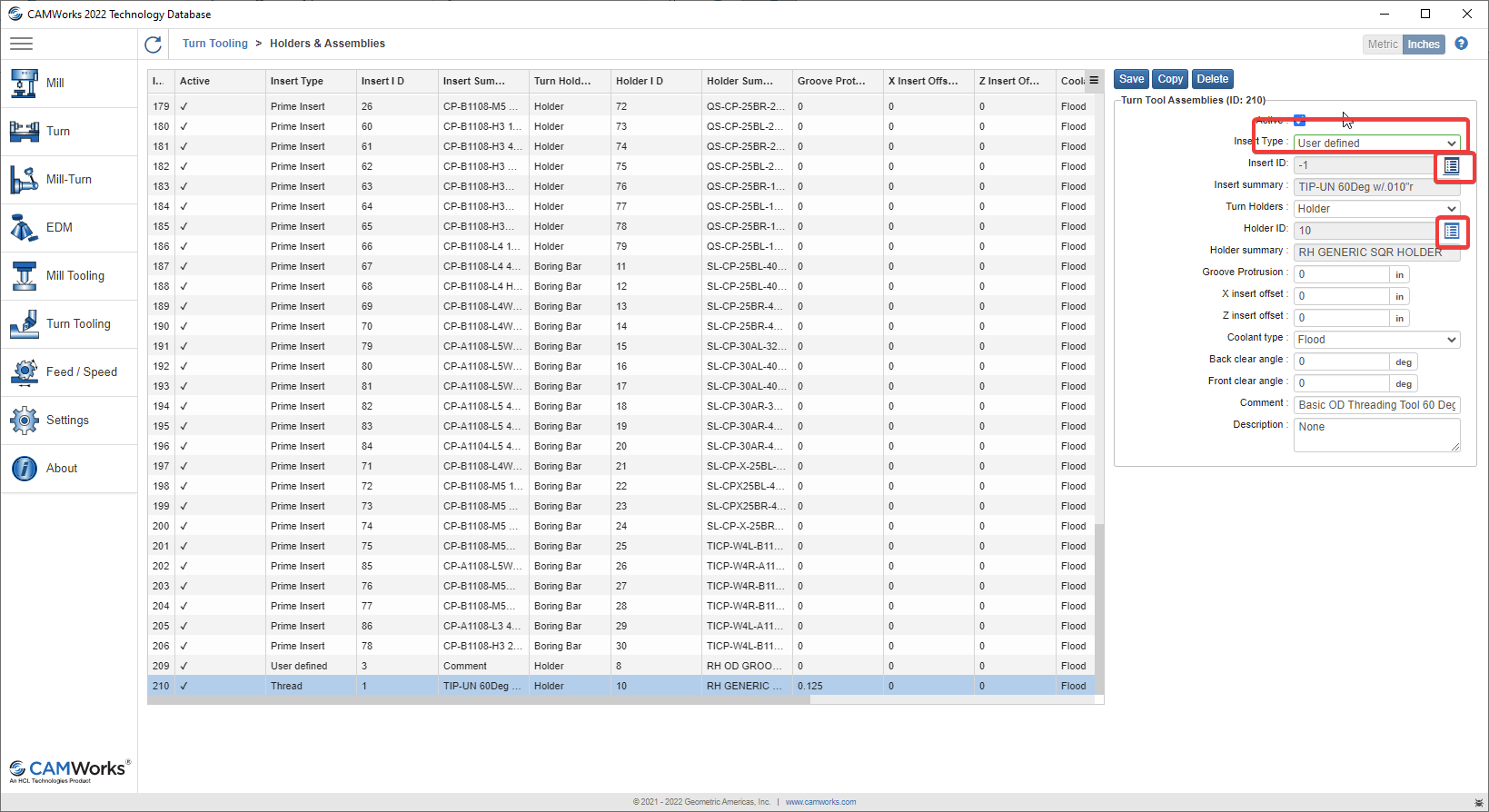Image resolution: width=1489 pixels, height=812 pixels.
Task: Open the Mill-Turn section
Action: click(x=69, y=179)
